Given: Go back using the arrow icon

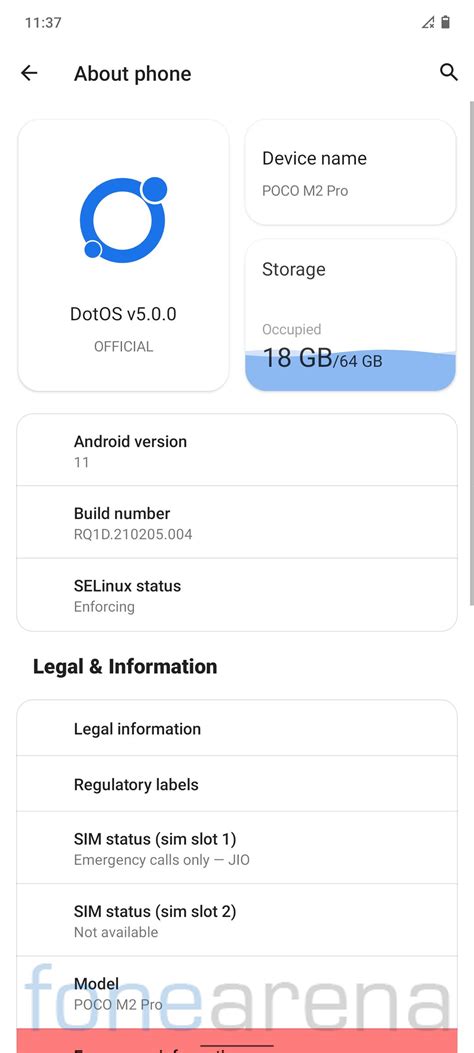Looking at the screenshot, I should point(29,73).
